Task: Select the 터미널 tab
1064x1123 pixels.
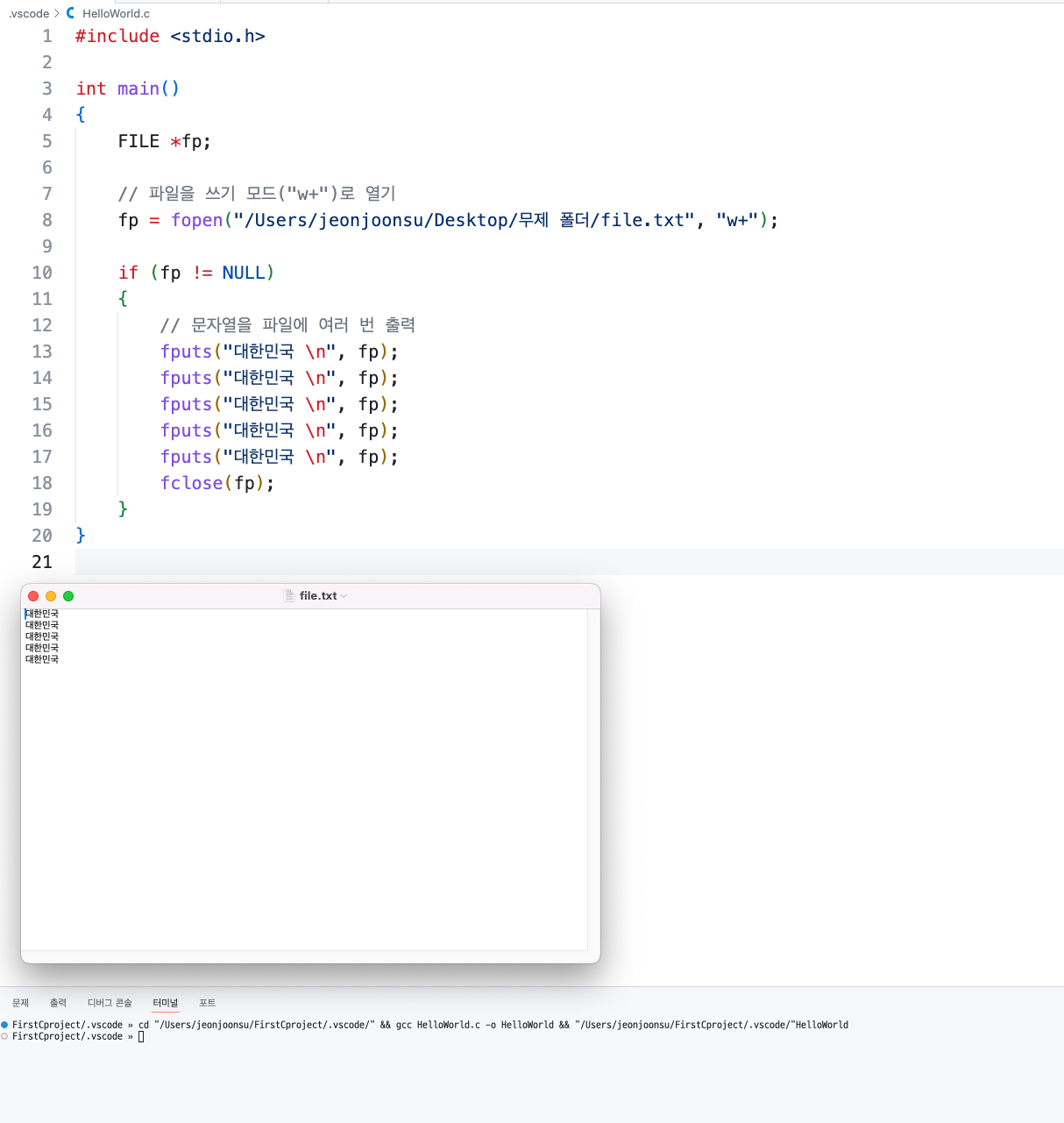Action: click(x=165, y=1003)
